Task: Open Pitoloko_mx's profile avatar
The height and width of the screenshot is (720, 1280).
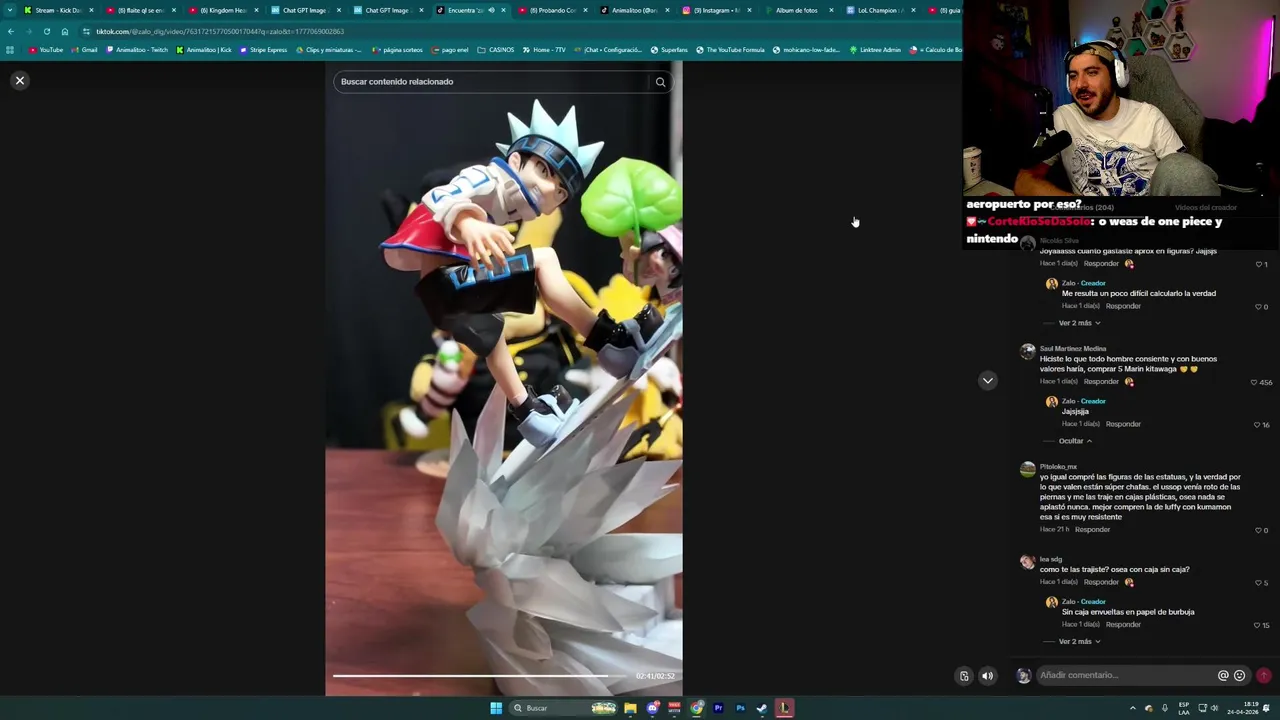Action: (x=1027, y=469)
